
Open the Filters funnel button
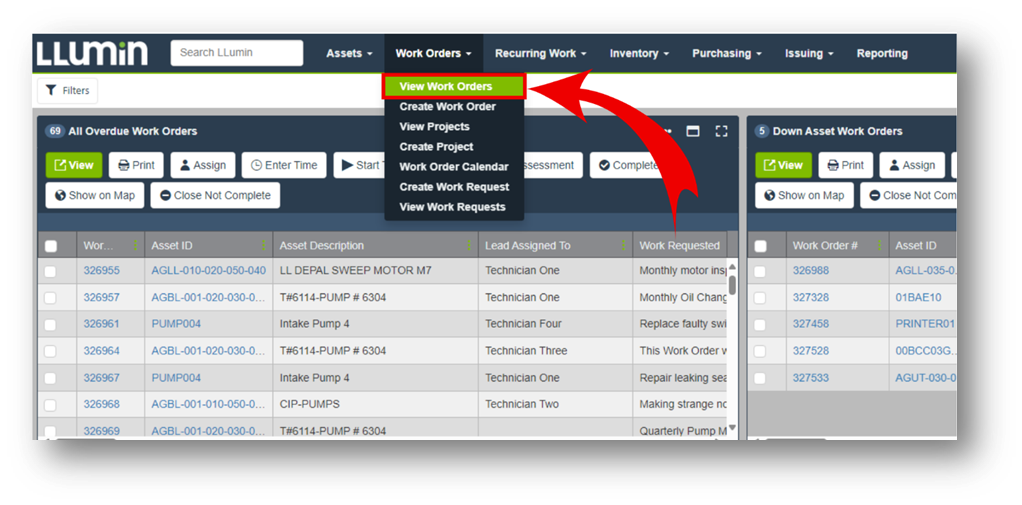(x=68, y=90)
